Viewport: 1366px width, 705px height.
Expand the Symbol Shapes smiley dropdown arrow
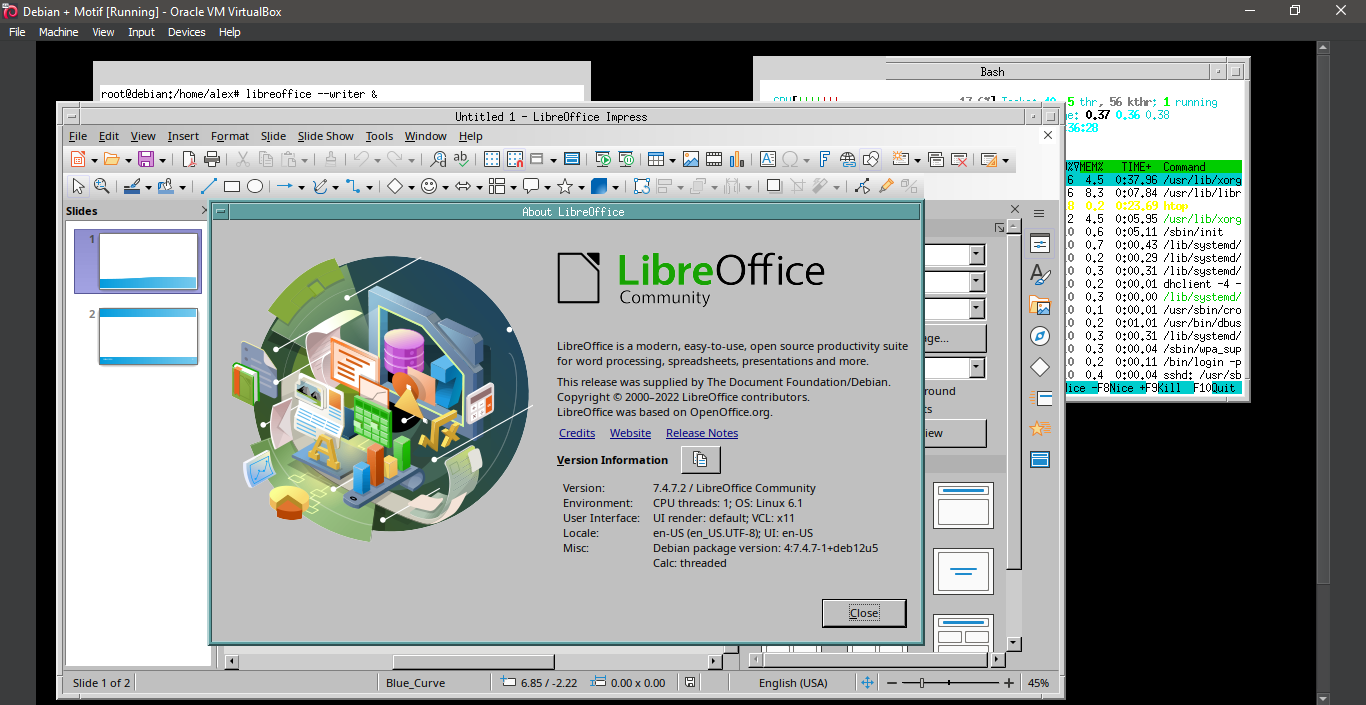446,187
